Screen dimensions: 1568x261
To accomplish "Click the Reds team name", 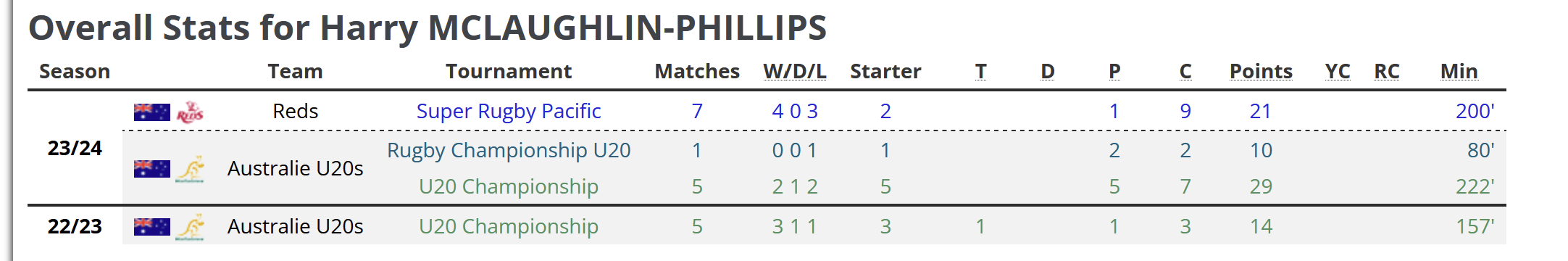I will click(296, 111).
